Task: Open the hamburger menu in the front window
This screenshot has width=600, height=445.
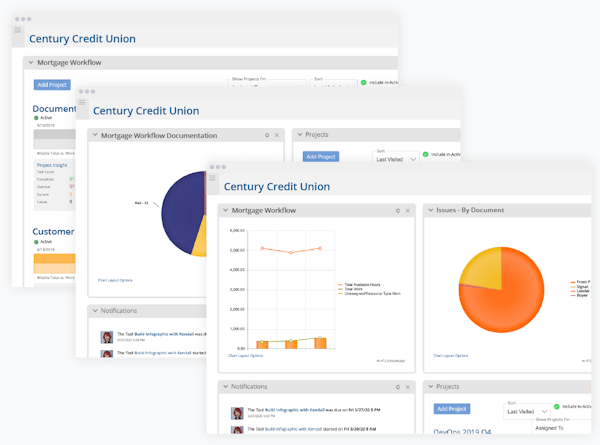Action: (212, 178)
